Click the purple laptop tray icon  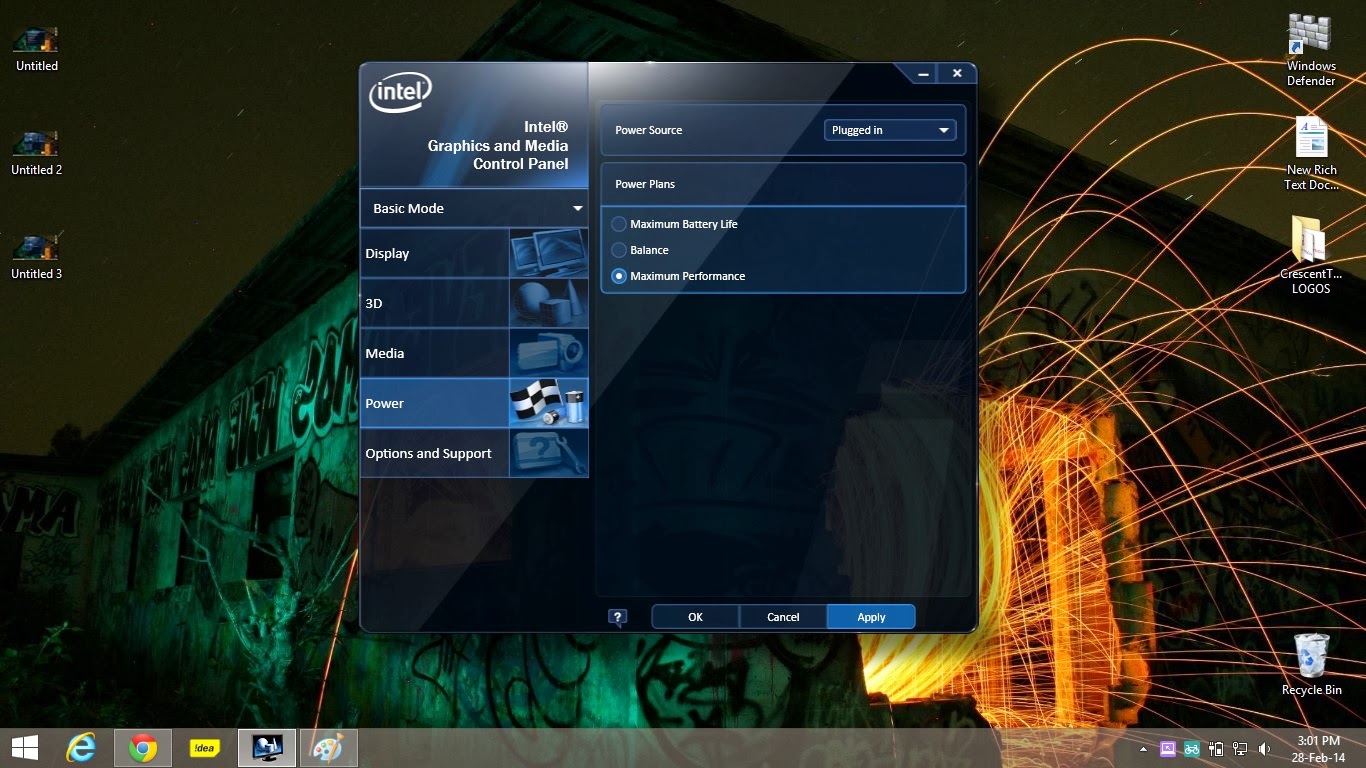point(1168,748)
